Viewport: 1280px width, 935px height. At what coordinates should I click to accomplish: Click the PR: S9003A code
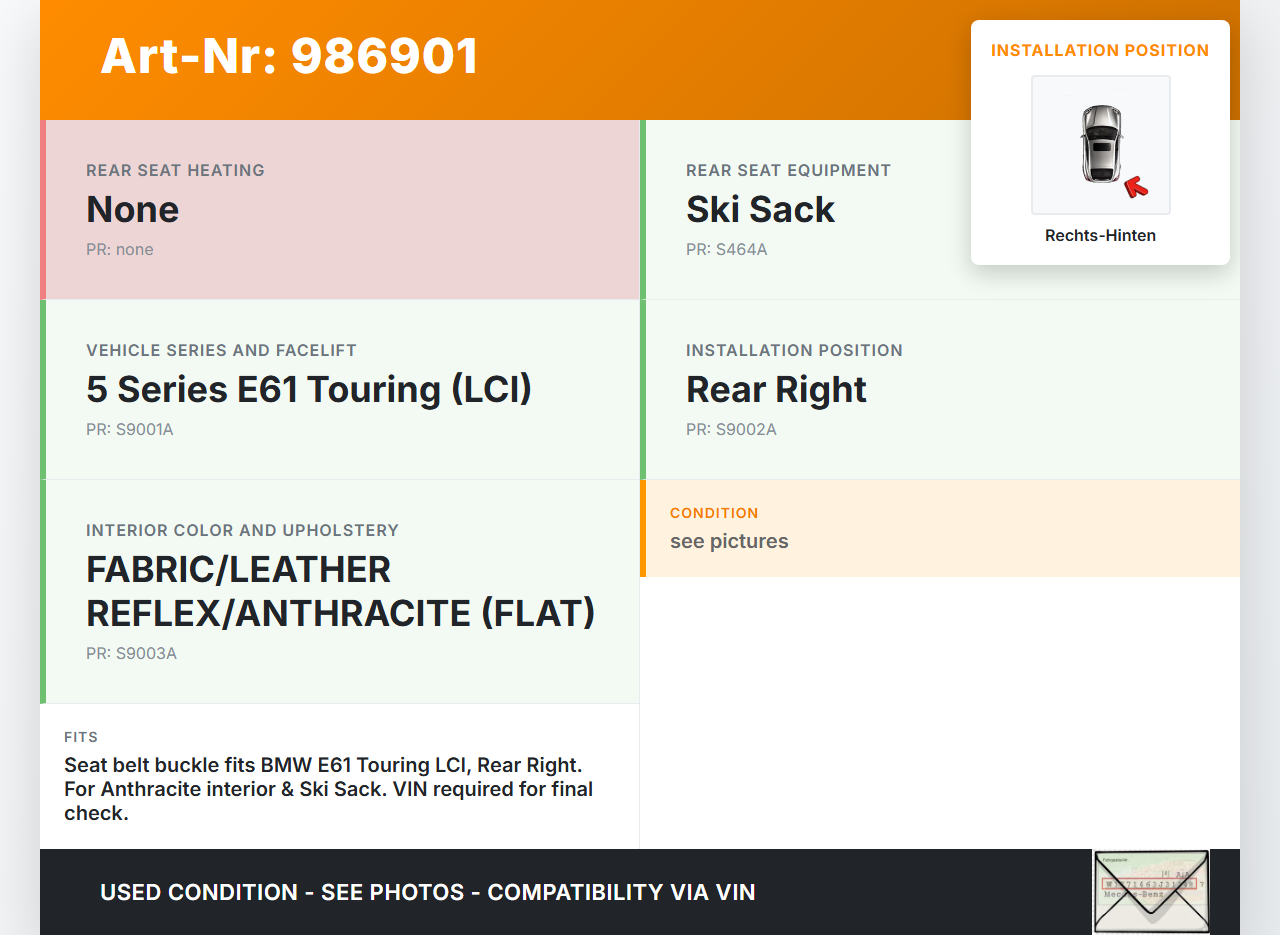(131, 653)
